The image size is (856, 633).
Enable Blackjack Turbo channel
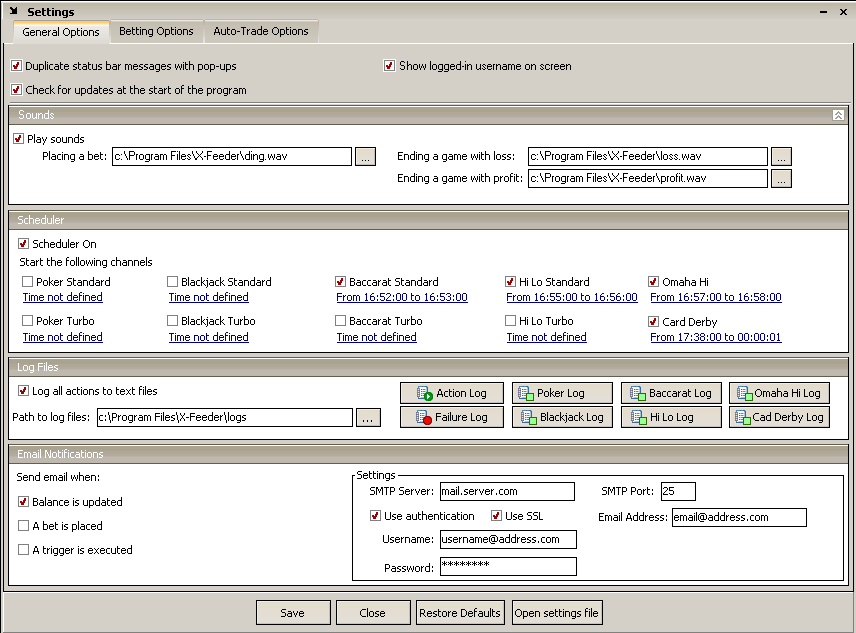173,321
